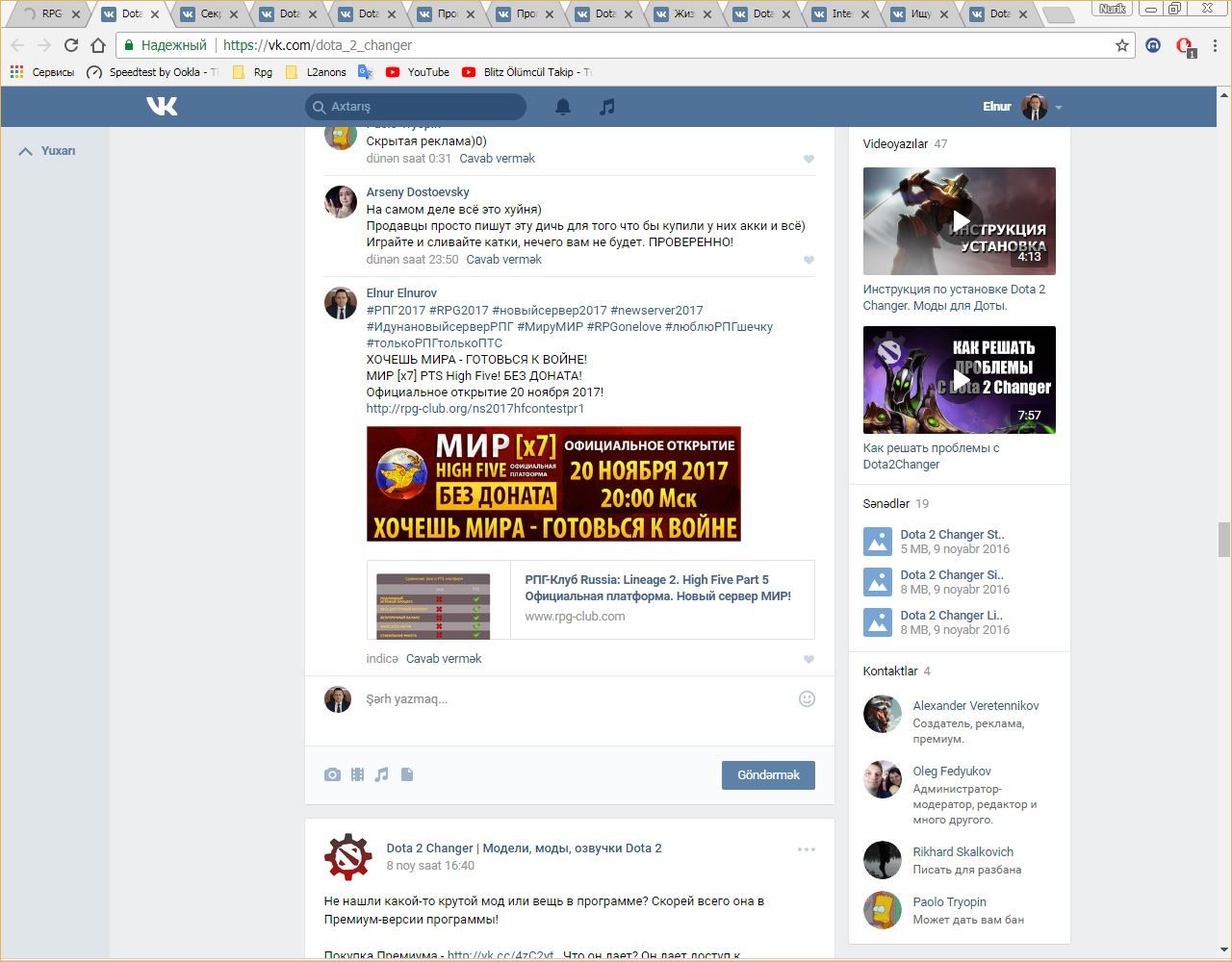Open Blitz Ölümcül Takip bookmark
Image resolution: width=1232 pixels, height=962 pixels.
click(x=526, y=72)
